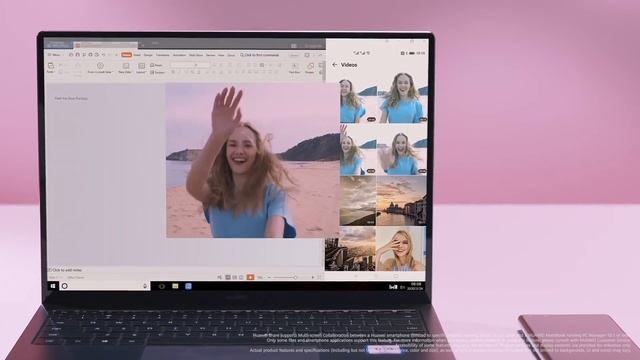Click the 'Click to find commands' search box

click(260, 55)
